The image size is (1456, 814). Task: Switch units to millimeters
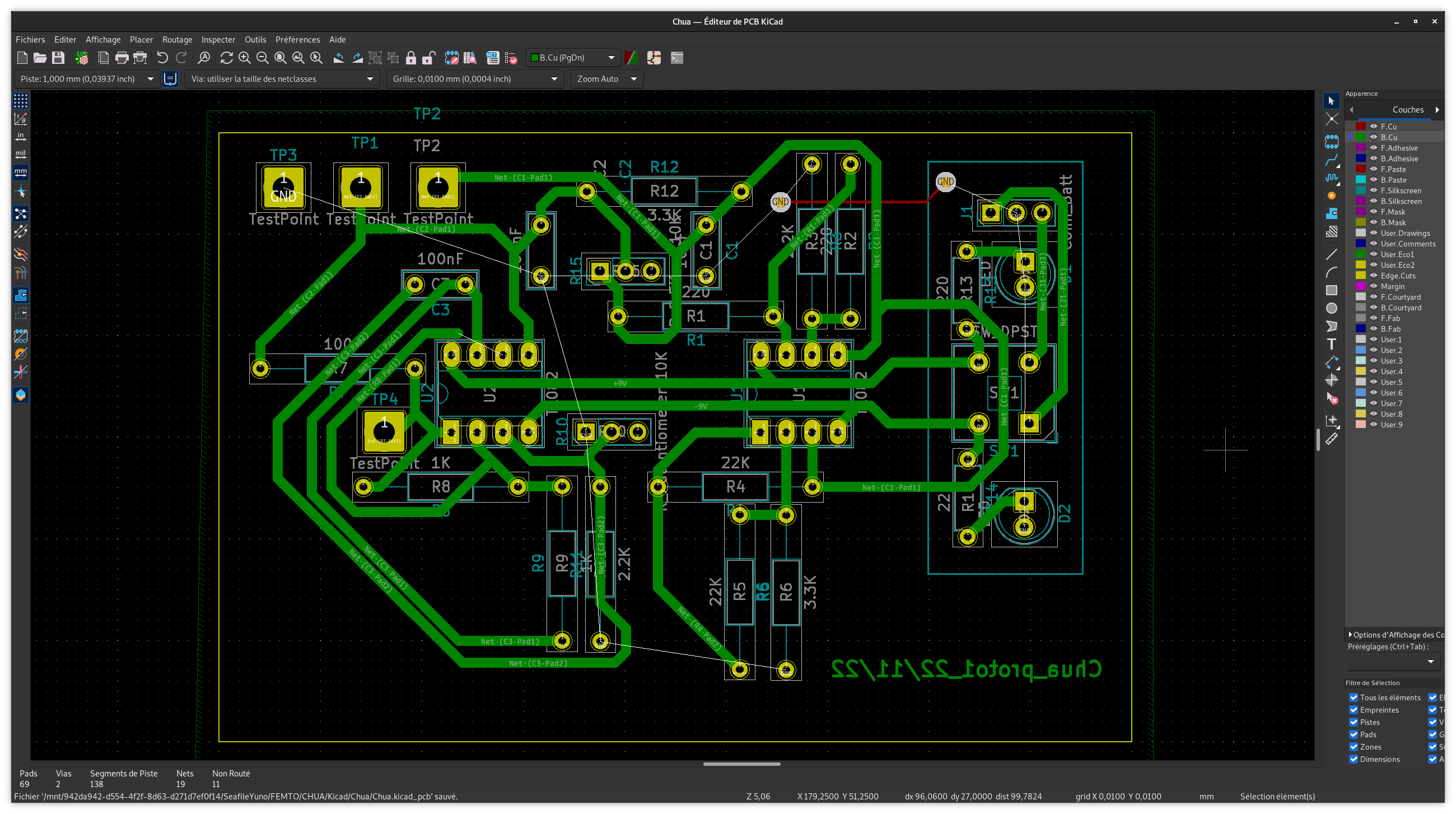[x=21, y=172]
